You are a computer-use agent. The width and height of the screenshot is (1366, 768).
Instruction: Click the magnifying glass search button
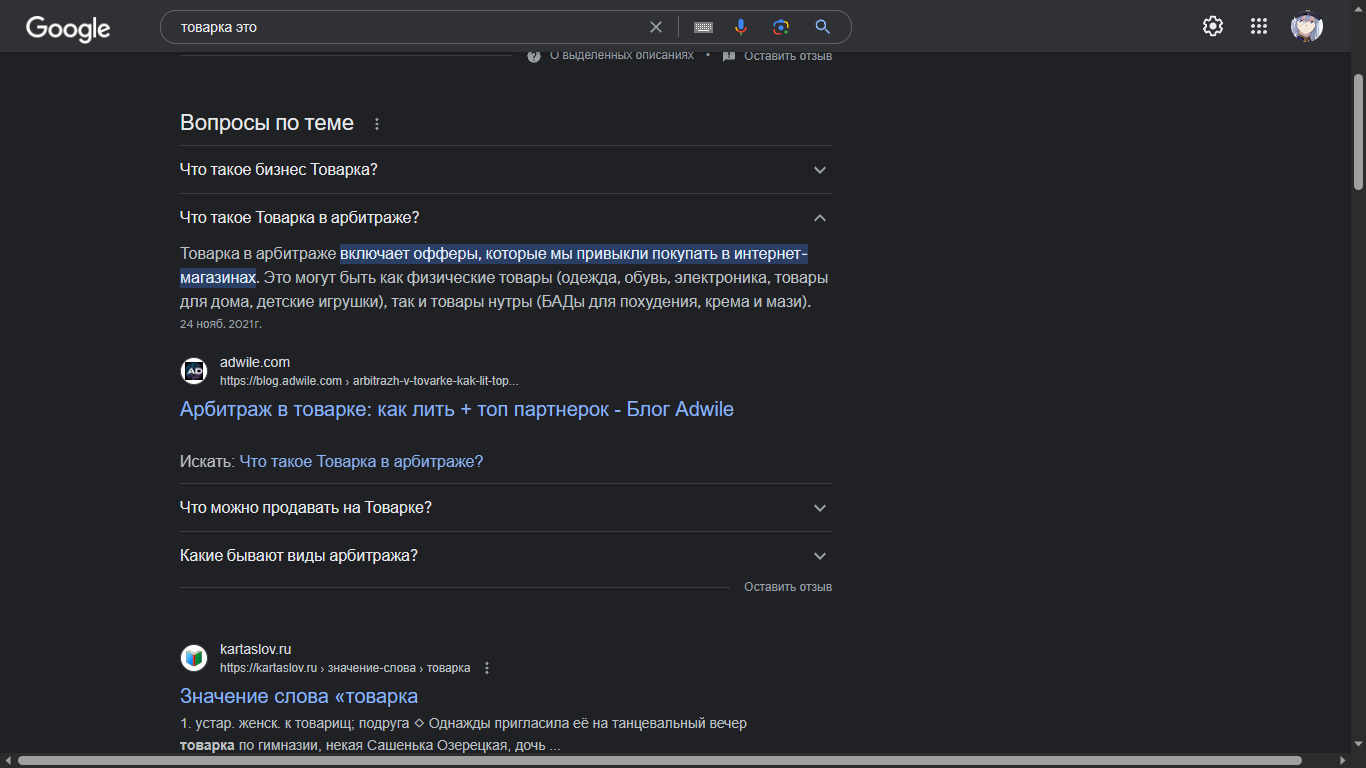[x=822, y=27]
